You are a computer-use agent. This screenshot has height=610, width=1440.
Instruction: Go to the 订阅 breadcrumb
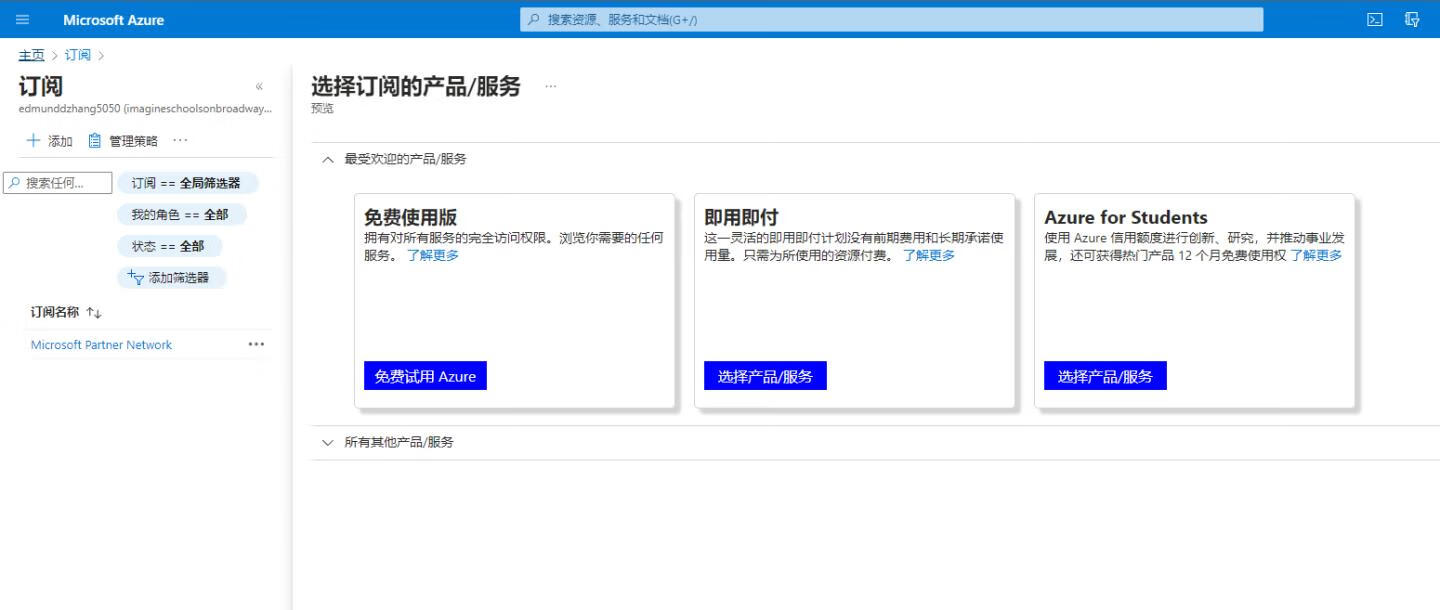[77, 55]
